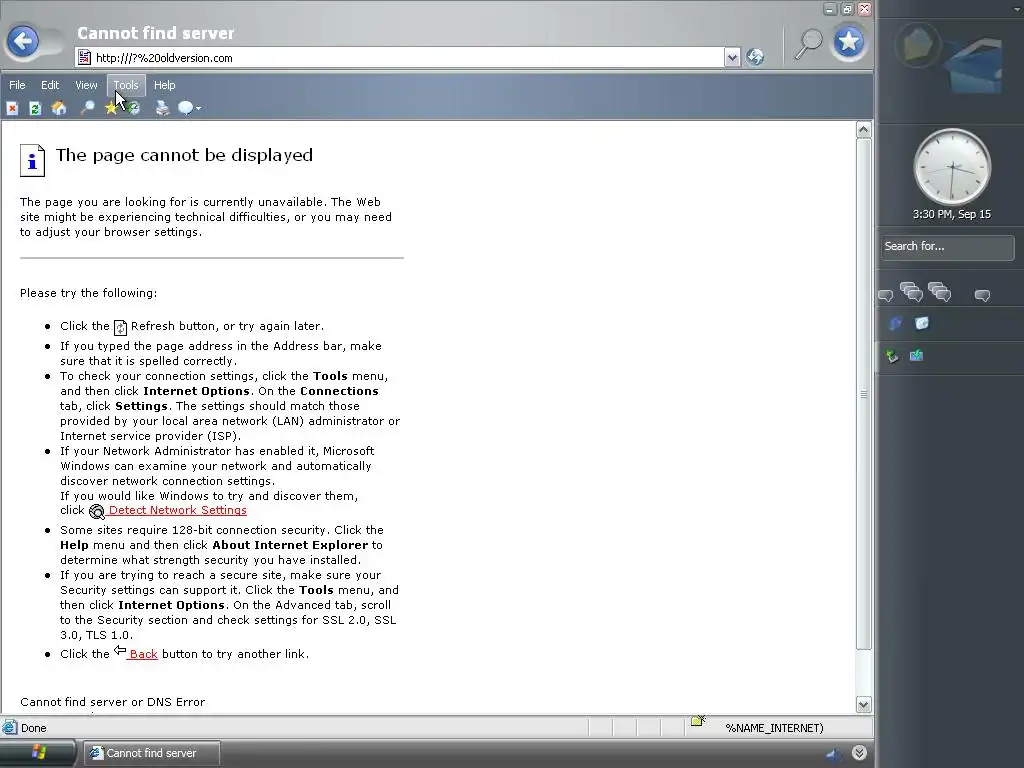1024x768 pixels.
Task: Click the Refresh toolbar icon with green arrows
Action: click(x=35, y=108)
